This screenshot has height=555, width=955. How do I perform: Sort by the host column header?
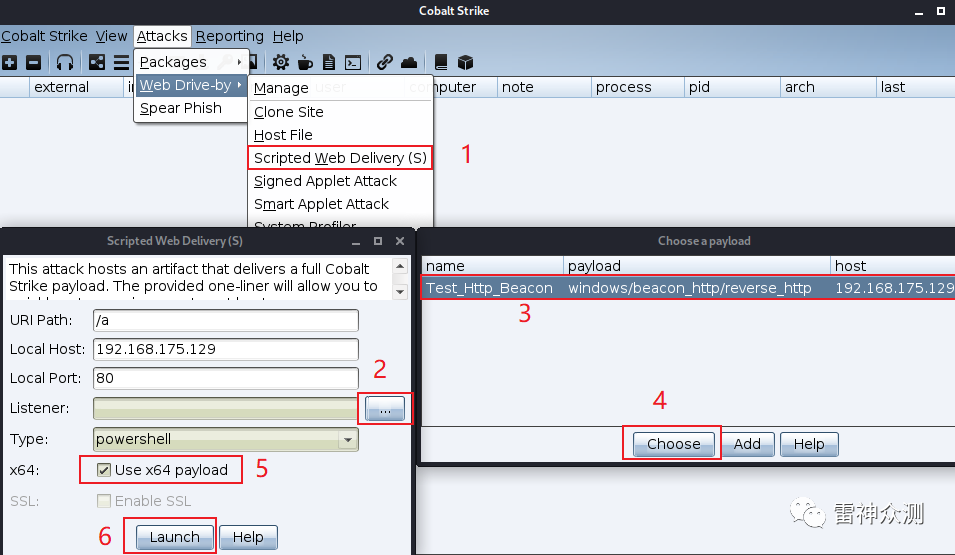point(893,266)
